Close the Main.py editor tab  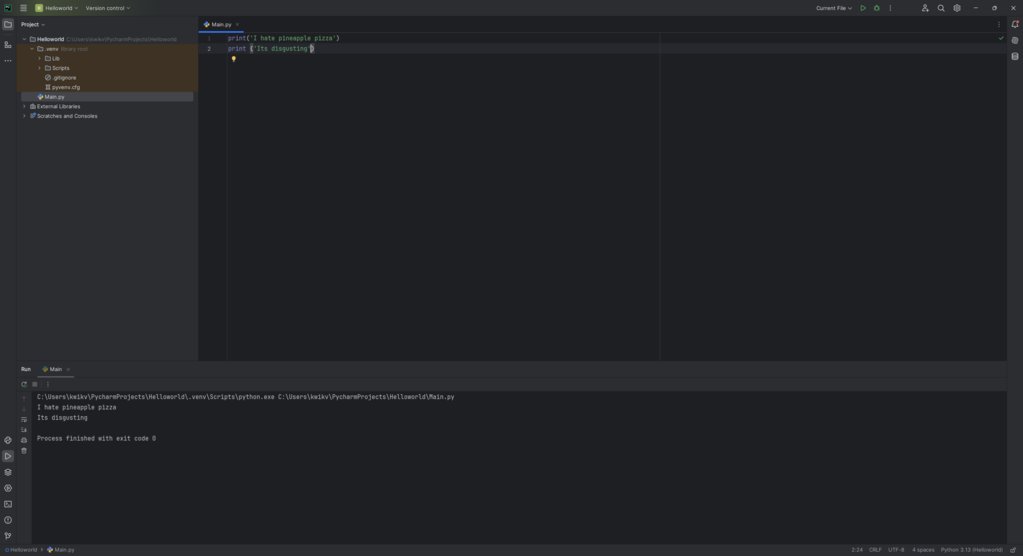click(x=237, y=24)
